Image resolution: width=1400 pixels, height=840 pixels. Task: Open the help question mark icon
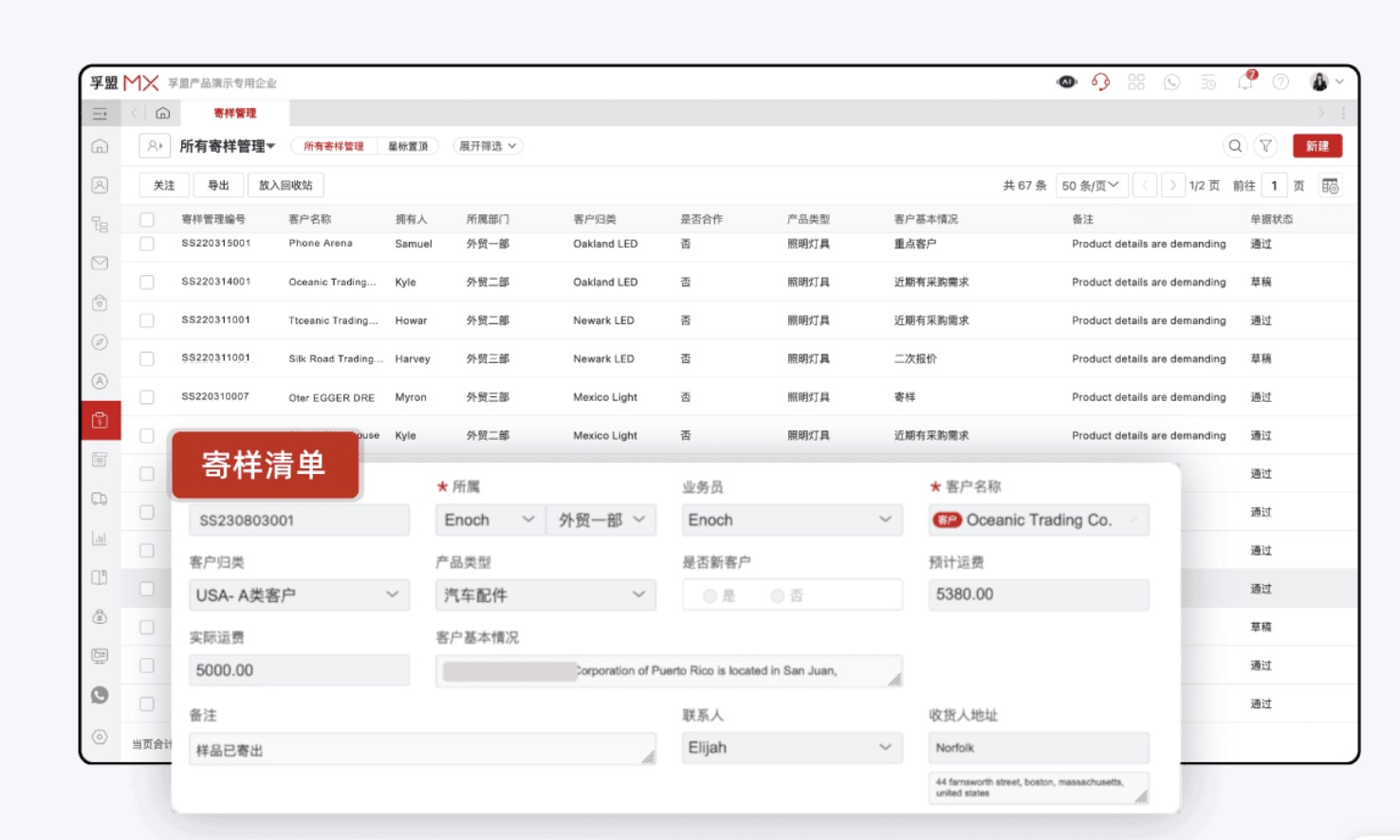coord(1281,82)
